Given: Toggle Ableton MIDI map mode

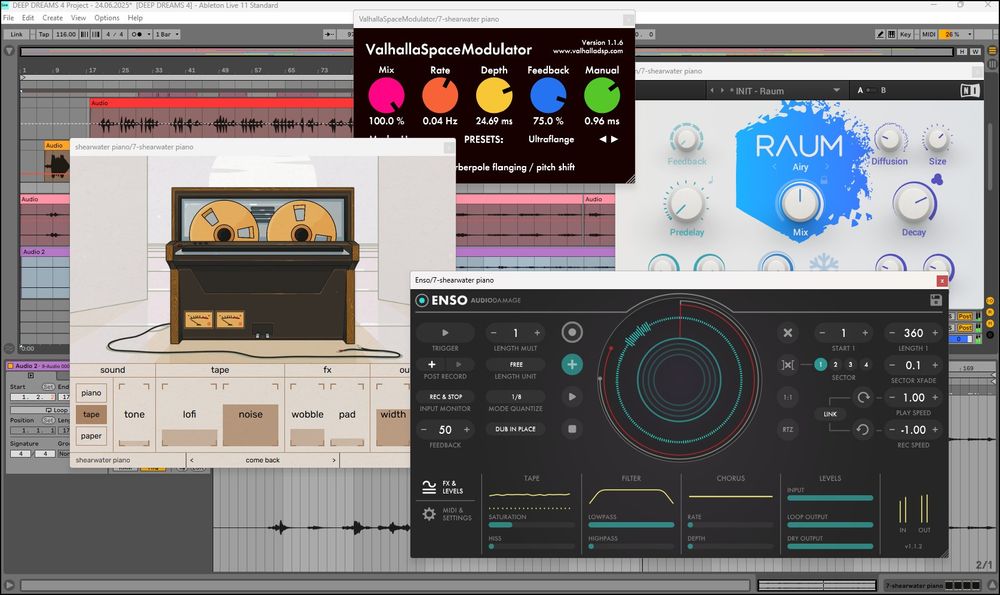Looking at the screenshot, I should [929, 34].
